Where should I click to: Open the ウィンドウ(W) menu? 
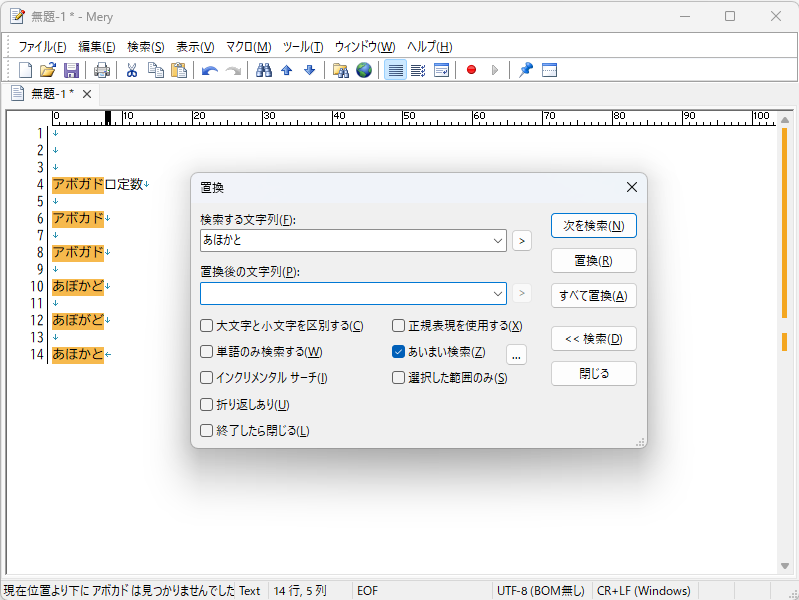pos(365,47)
